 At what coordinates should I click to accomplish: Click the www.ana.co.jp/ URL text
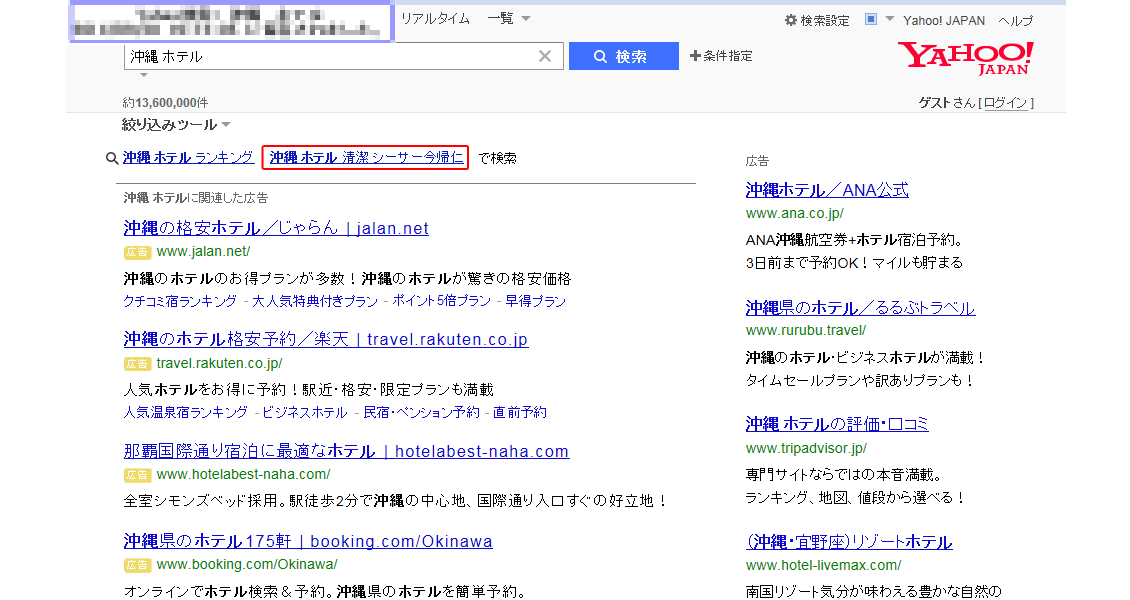pyautogui.click(x=795, y=213)
